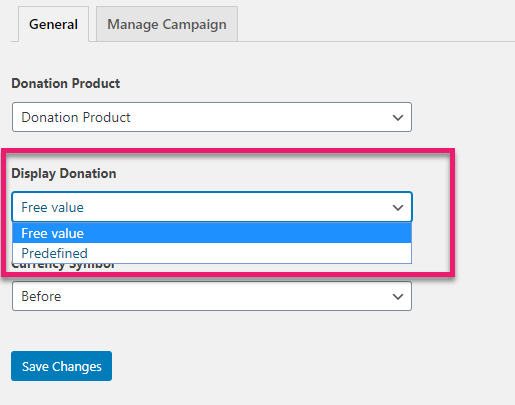The image size is (515, 405).
Task: Collapse the Display Donation chevron arrow
Action: (398, 208)
